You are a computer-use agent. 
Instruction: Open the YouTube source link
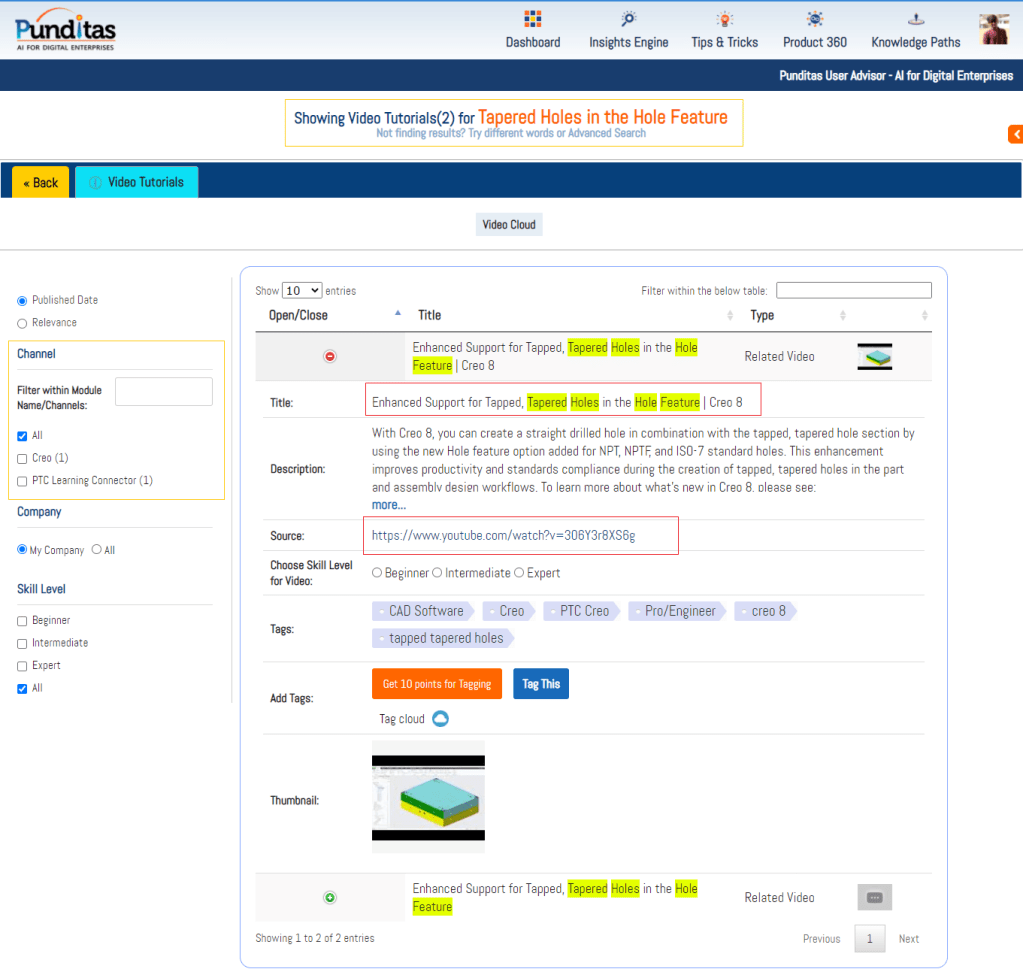pyautogui.click(x=503, y=536)
